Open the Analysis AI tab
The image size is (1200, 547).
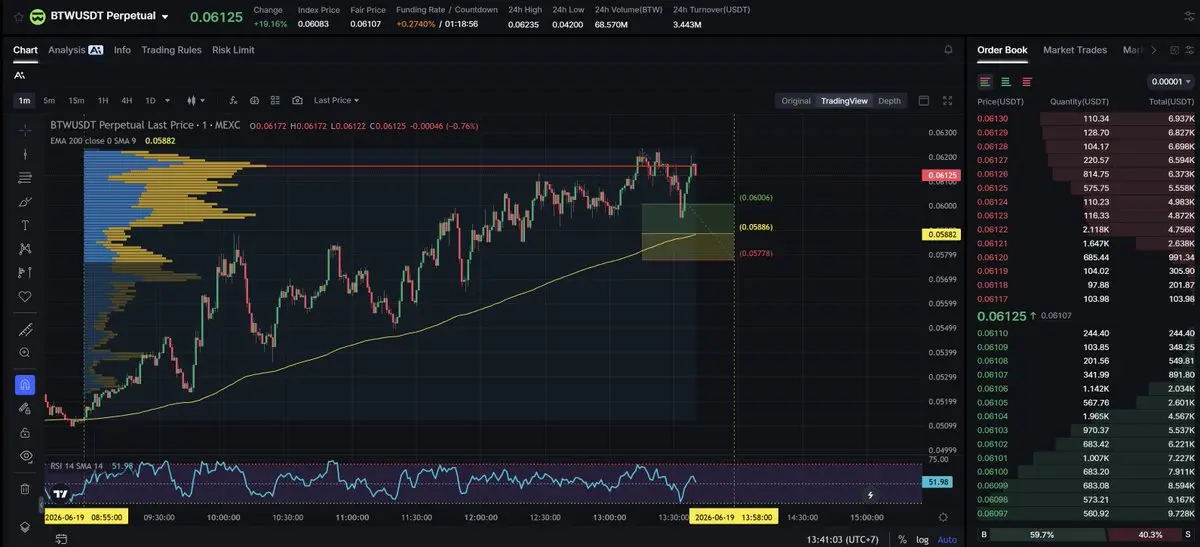75,50
